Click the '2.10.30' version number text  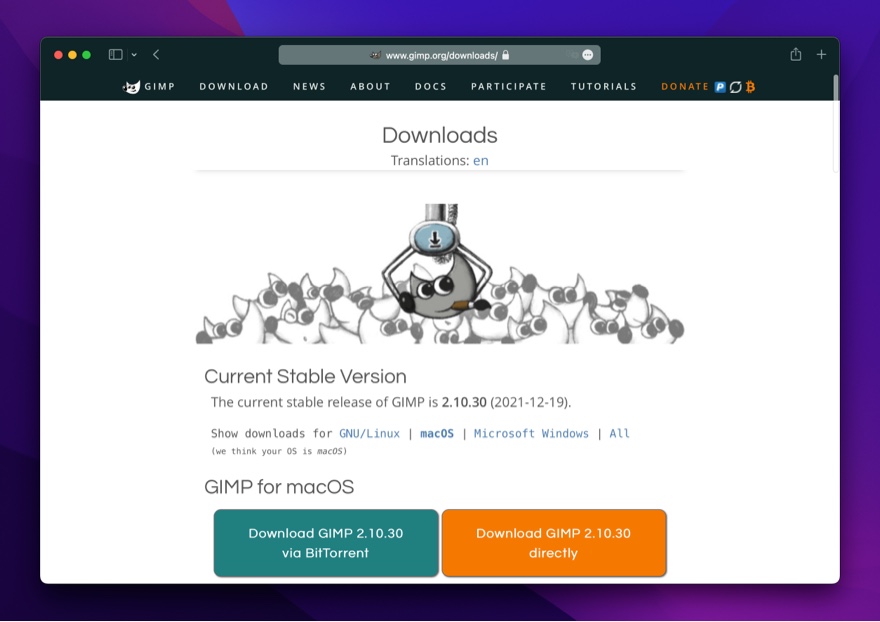(464, 403)
